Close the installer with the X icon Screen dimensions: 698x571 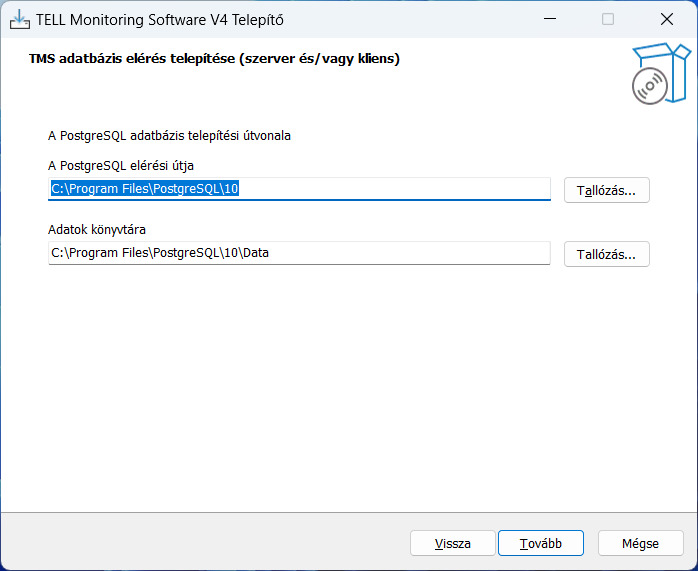[667, 19]
